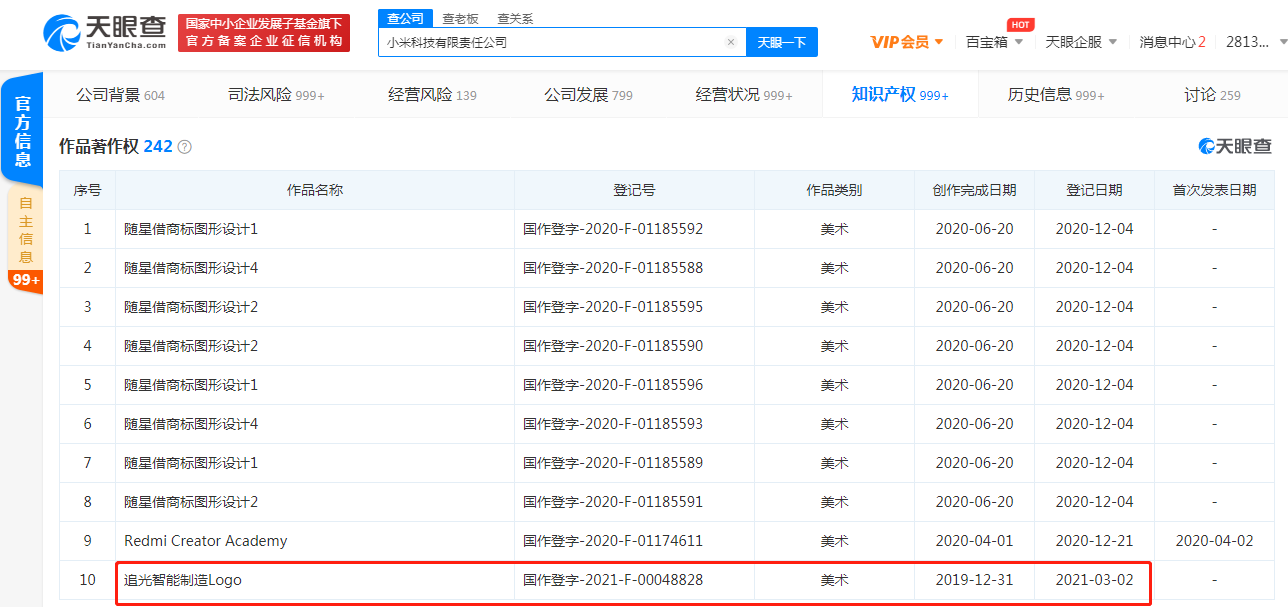
Task: Click the red official credit agency banner
Action: coord(264,33)
